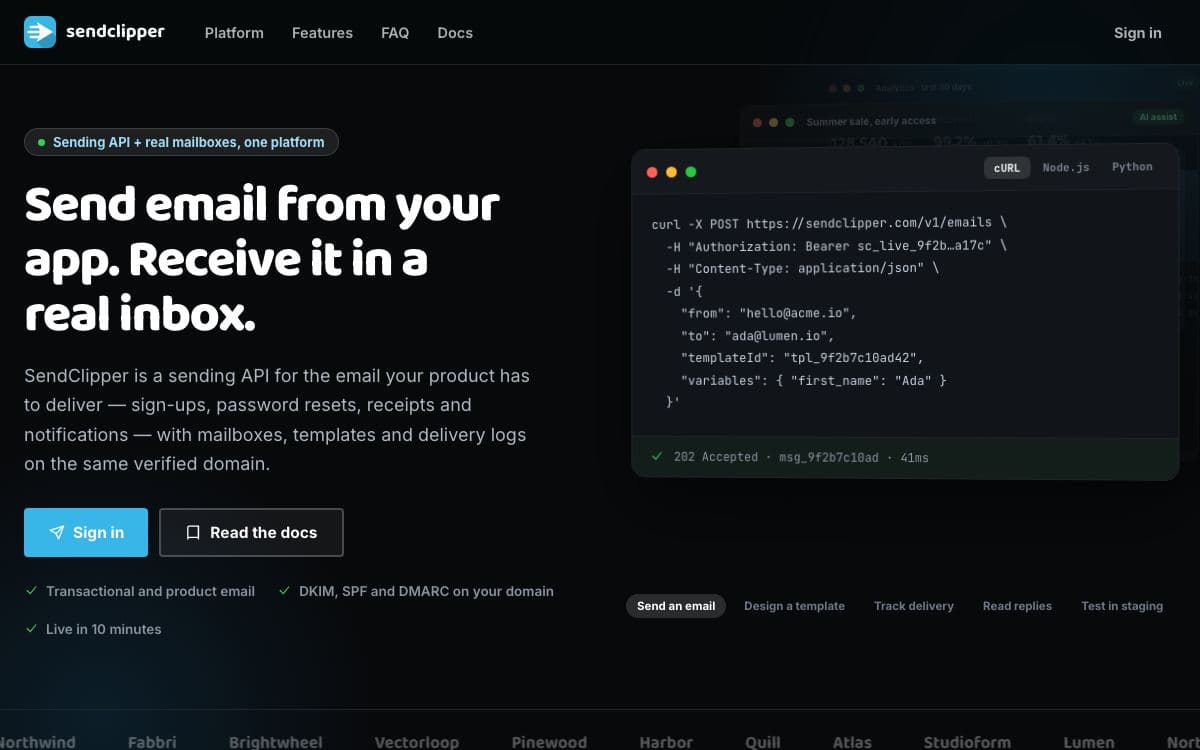Image resolution: width=1200 pixels, height=750 pixels.
Task: Click the yellow dot in code window
Action: [671, 172]
